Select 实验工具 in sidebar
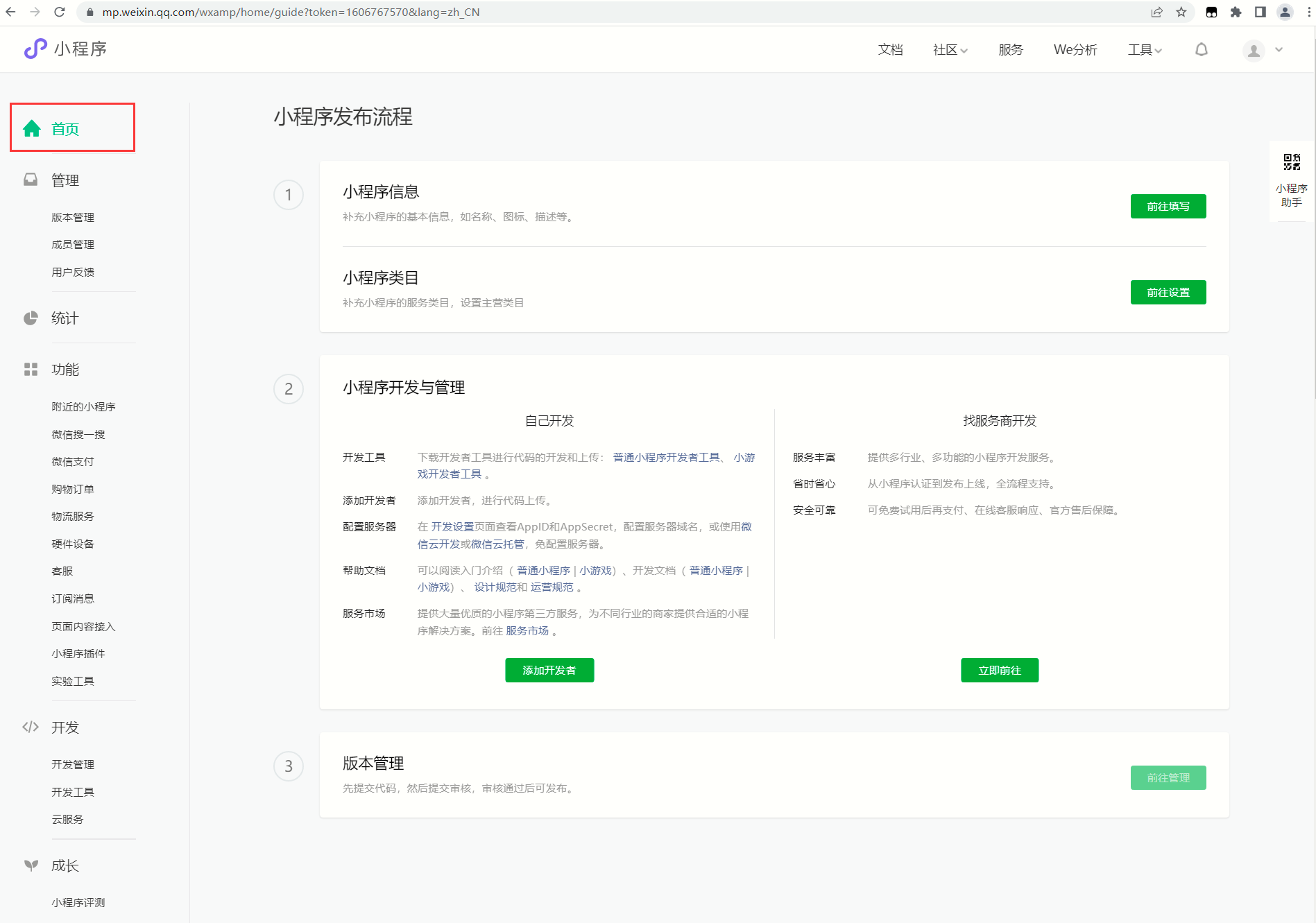Screen dimensions: 1316x923 coord(73,681)
